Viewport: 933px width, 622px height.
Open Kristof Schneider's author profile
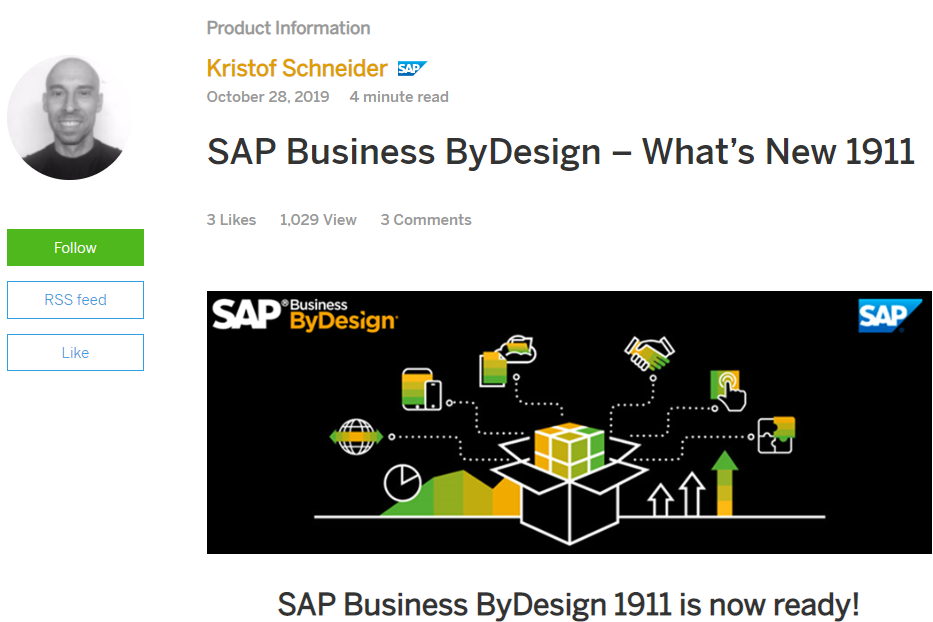click(296, 68)
